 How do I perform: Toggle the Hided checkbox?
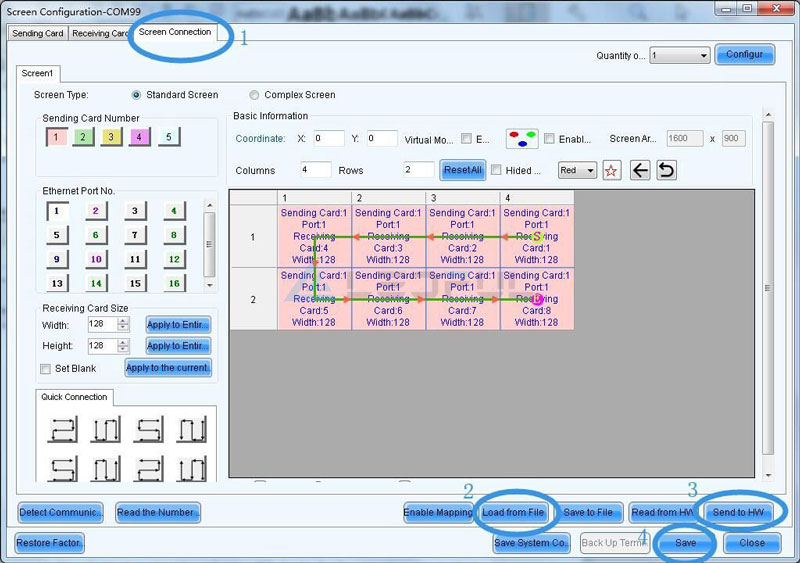coord(497,171)
